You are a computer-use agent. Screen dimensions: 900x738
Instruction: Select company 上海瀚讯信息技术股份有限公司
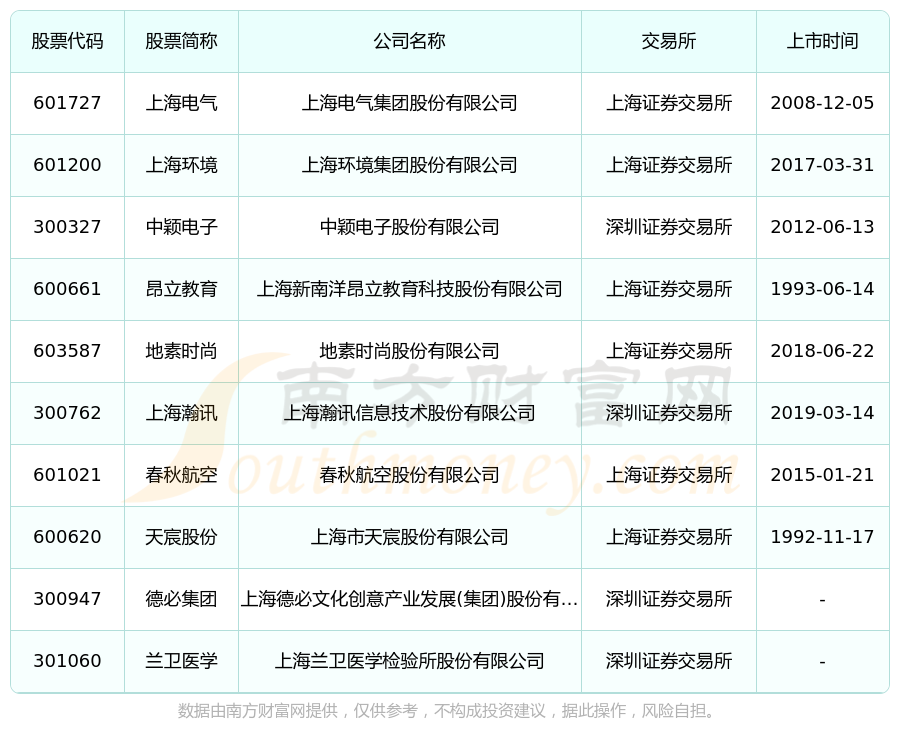click(410, 413)
